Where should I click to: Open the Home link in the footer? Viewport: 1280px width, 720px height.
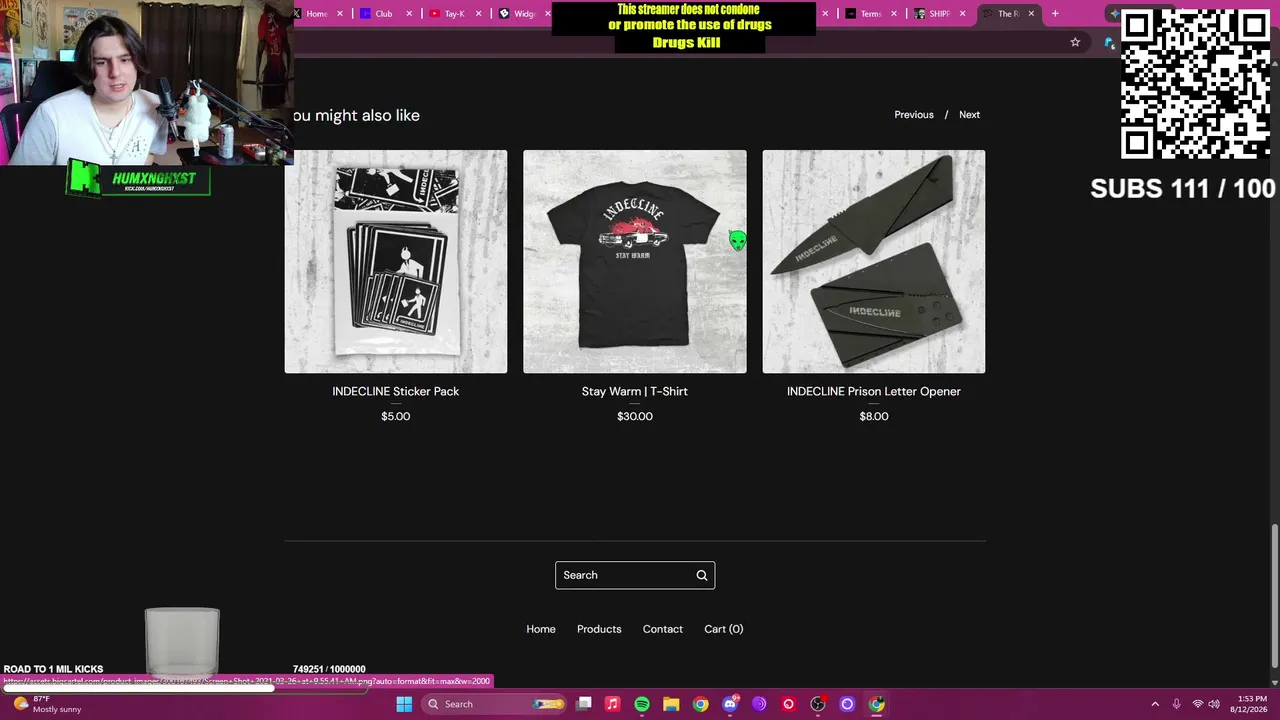coord(541,629)
